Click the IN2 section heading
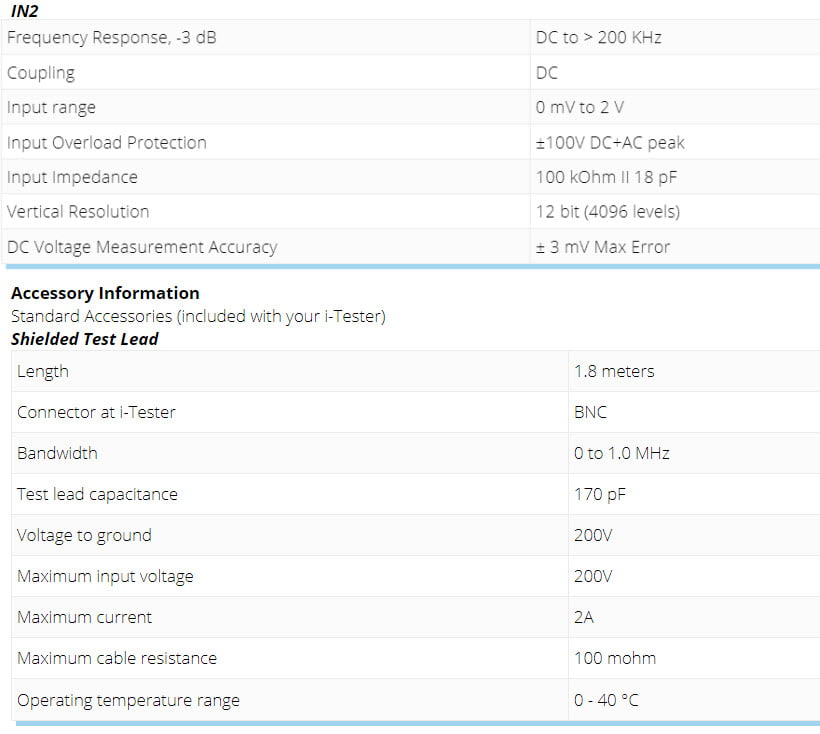Viewport: 820px width, 734px height. [x=25, y=10]
